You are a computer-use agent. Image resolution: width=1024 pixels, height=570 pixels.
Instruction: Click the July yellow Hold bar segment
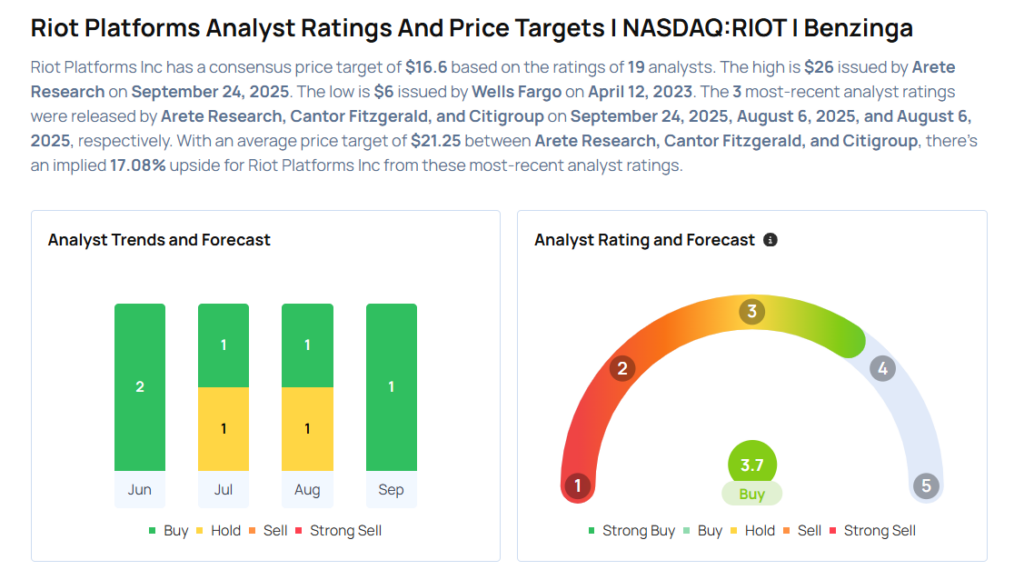224,428
